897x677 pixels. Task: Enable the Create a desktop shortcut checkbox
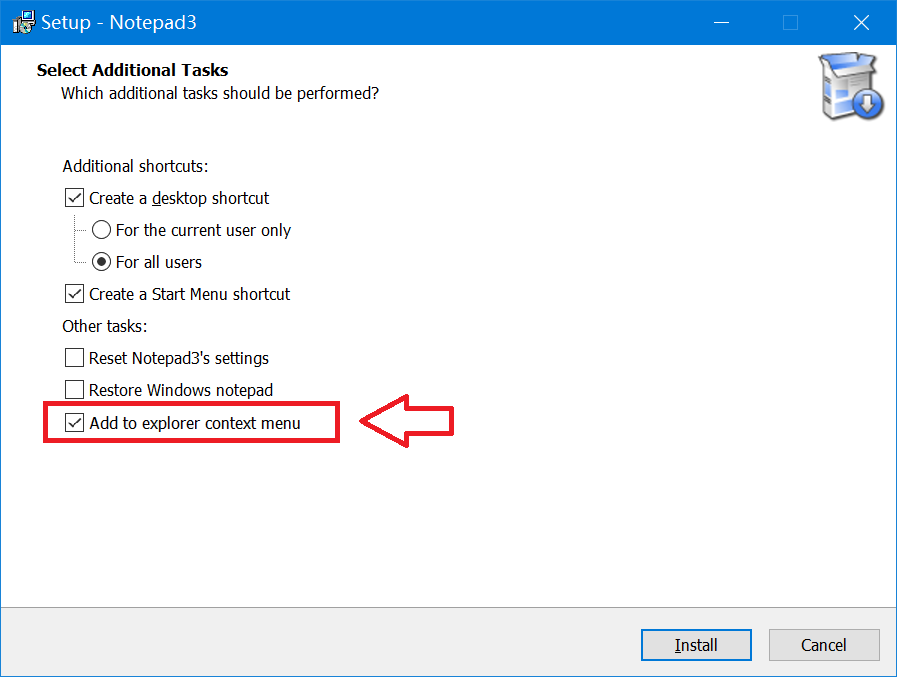(x=74, y=197)
